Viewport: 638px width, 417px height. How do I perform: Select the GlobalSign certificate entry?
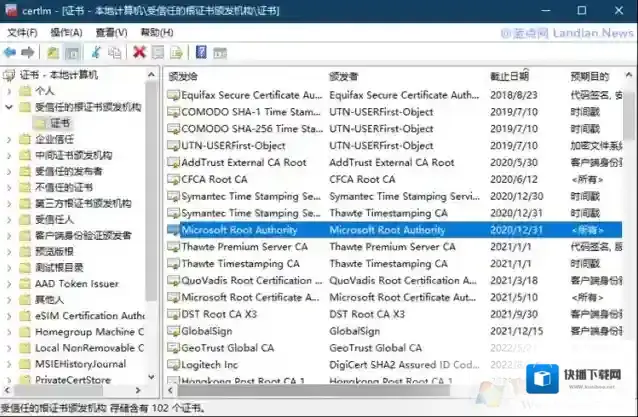pyautogui.click(x=206, y=331)
